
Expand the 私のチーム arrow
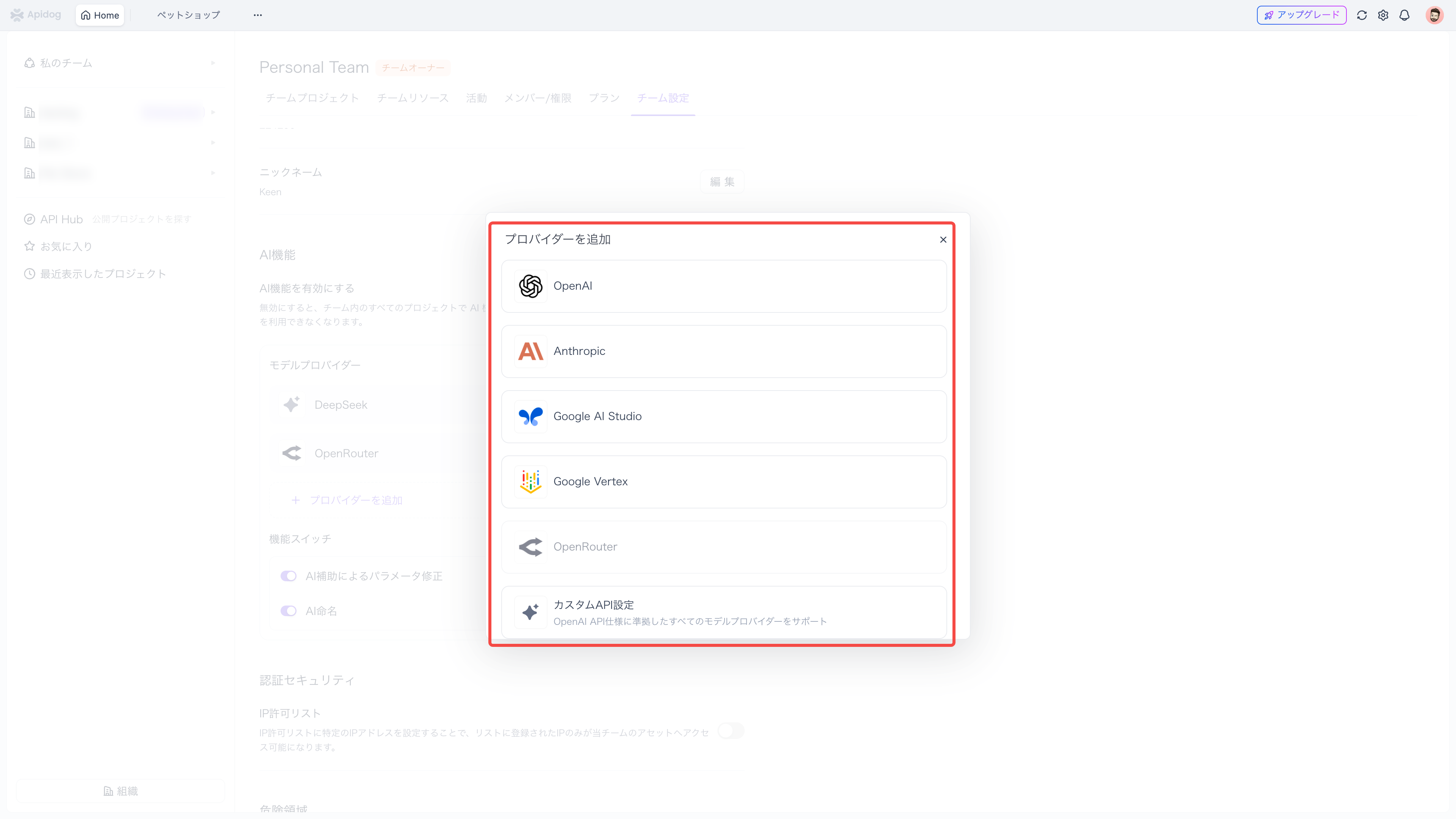coord(213,63)
